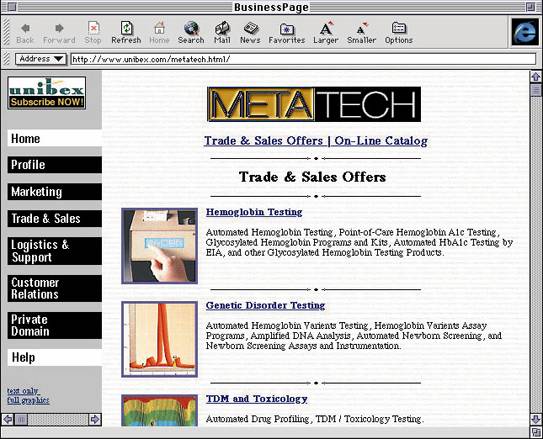Click the window close box
The width and height of the screenshot is (543, 439).
click(11, 7)
